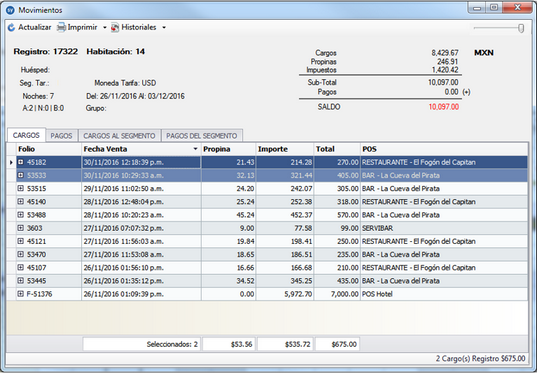Viewport: 537px width, 374px height.
Task: Expand folio 45182 row
Action: click(x=21, y=162)
